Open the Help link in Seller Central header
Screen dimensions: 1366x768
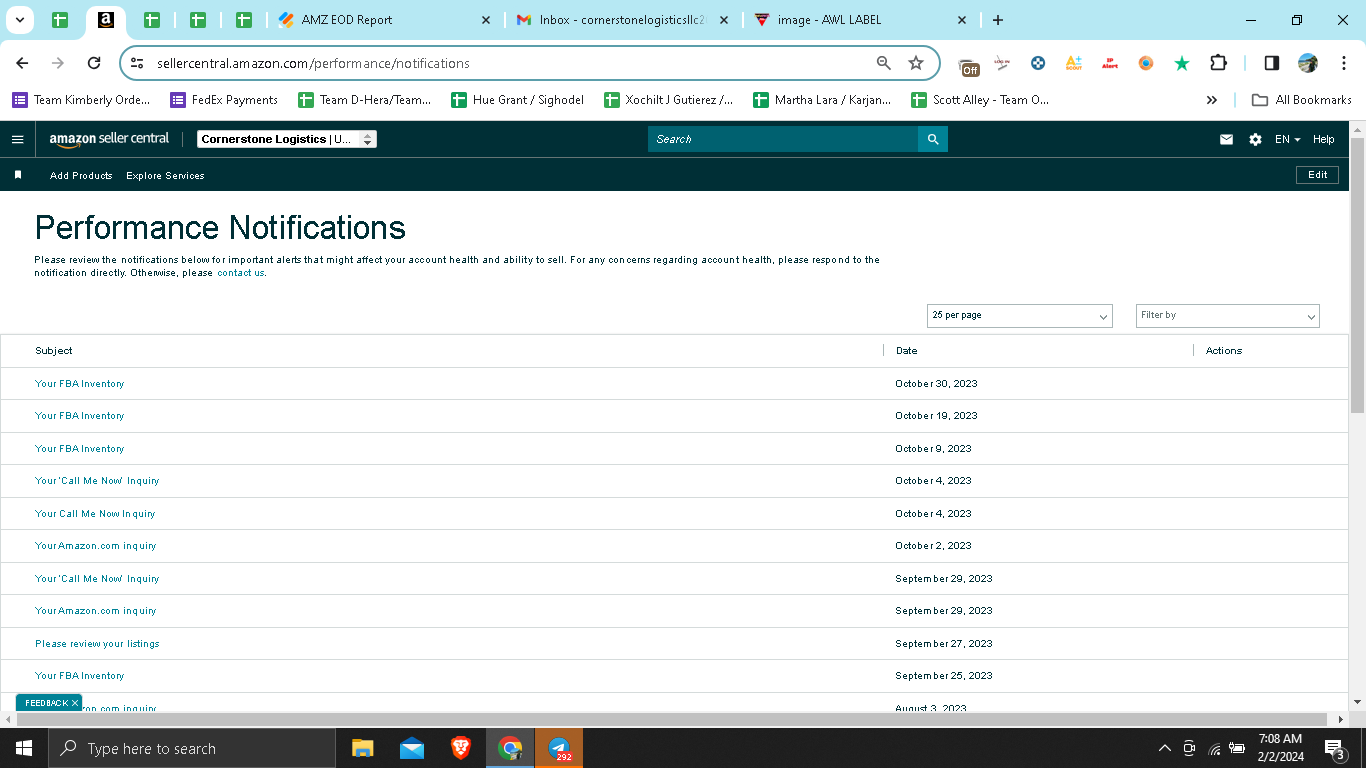pyautogui.click(x=1323, y=140)
